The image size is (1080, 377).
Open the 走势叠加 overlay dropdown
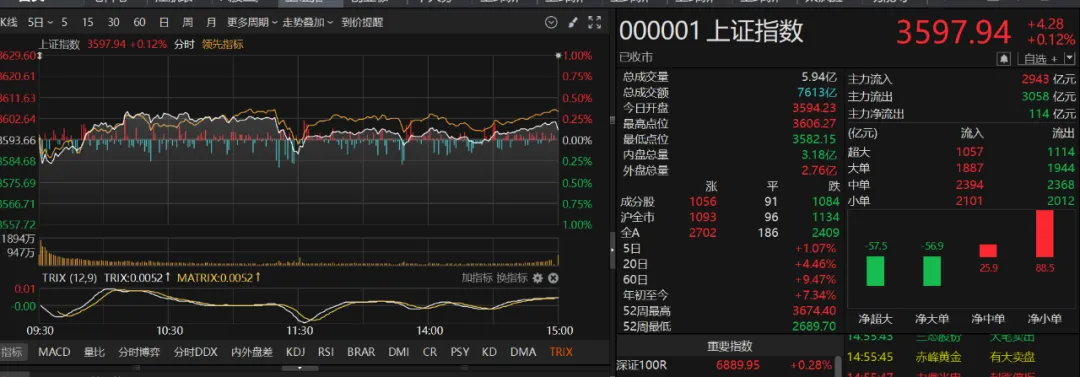pyautogui.click(x=307, y=23)
